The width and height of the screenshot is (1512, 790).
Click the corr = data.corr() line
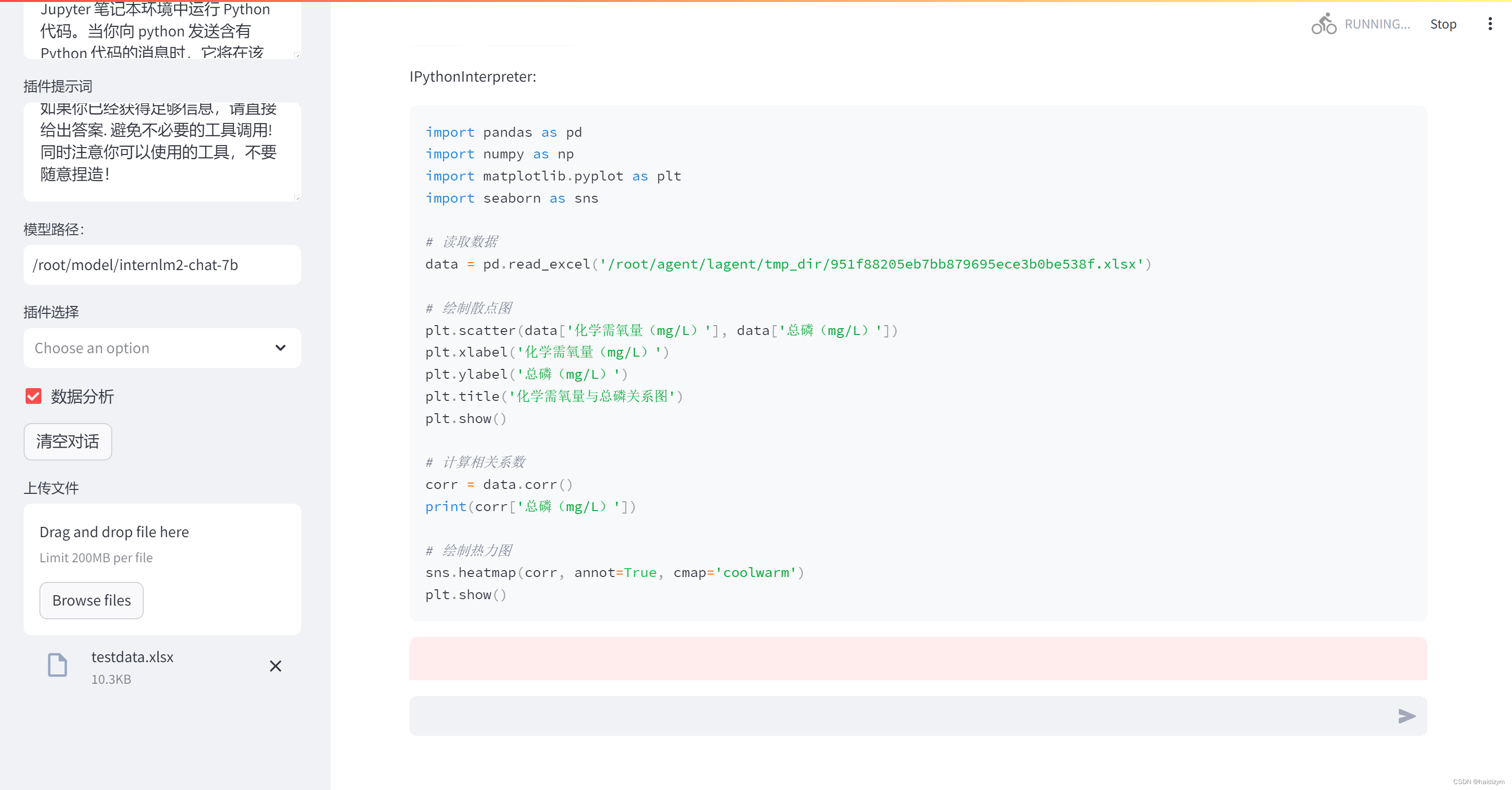[x=499, y=485]
